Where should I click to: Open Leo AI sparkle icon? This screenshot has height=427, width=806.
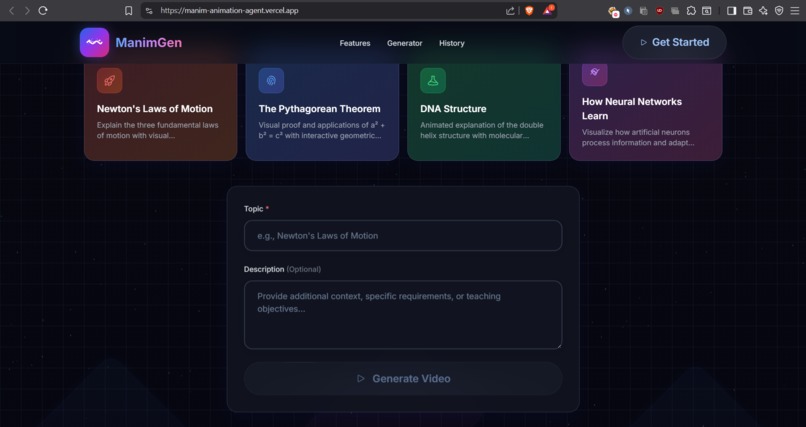763,10
